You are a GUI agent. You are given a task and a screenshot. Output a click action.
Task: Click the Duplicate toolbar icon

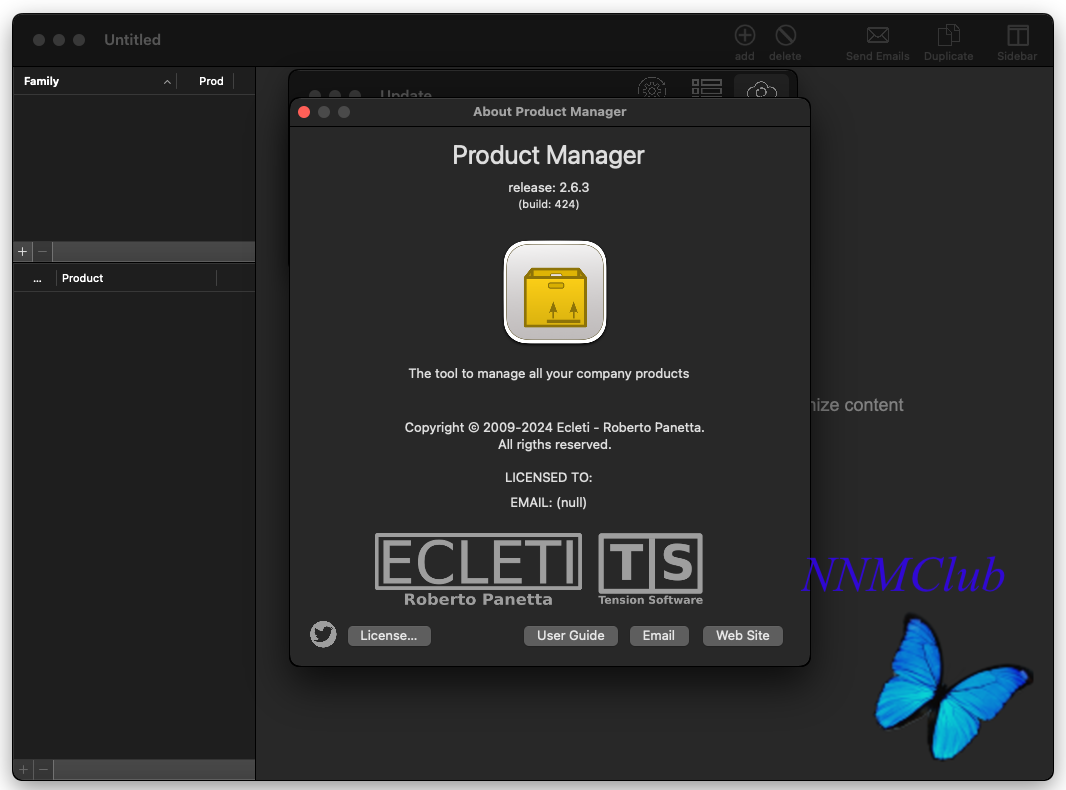coord(948,35)
